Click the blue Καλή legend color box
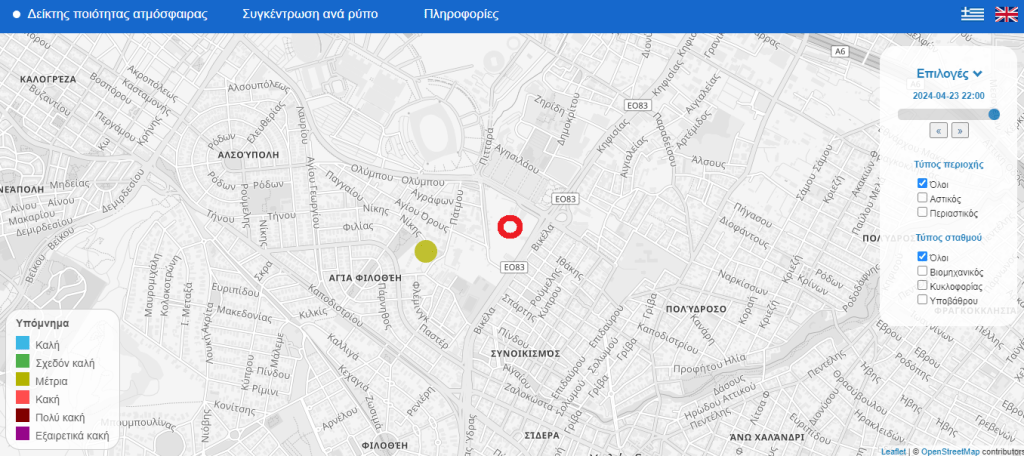The height and width of the screenshot is (456, 1024). 23,345
